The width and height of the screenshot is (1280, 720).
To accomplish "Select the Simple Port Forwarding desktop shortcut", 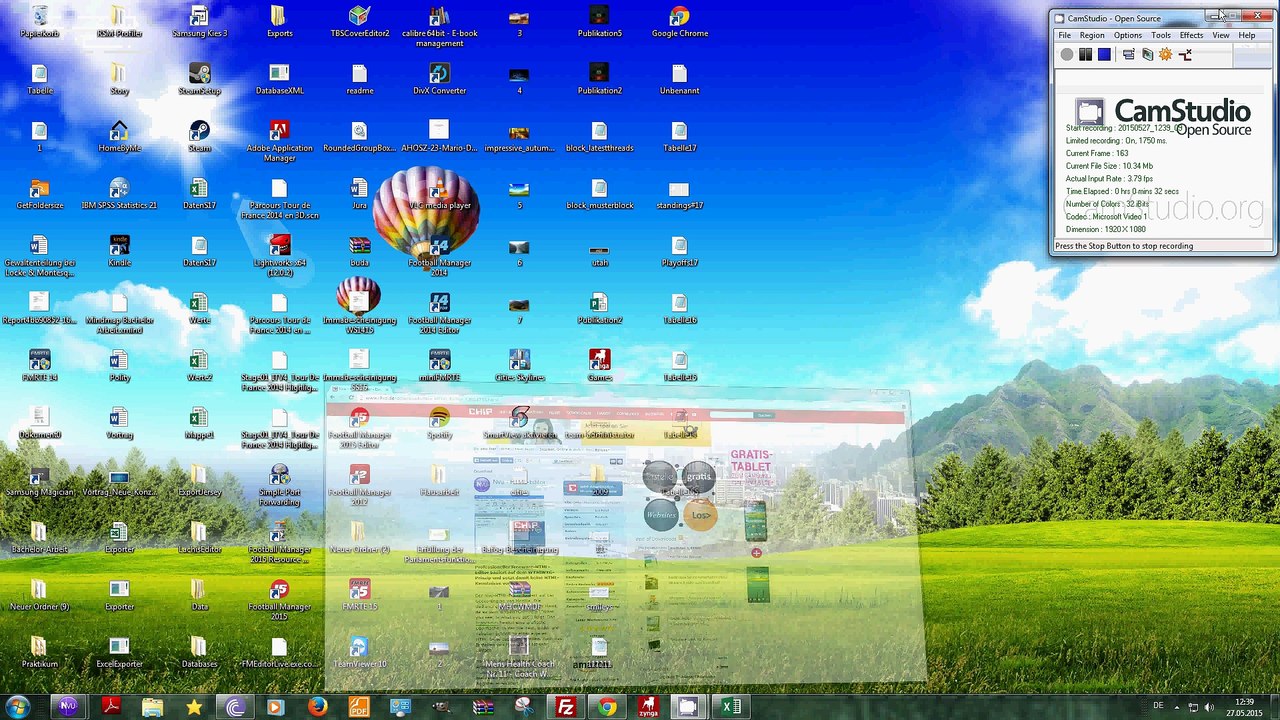I will [279, 485].
